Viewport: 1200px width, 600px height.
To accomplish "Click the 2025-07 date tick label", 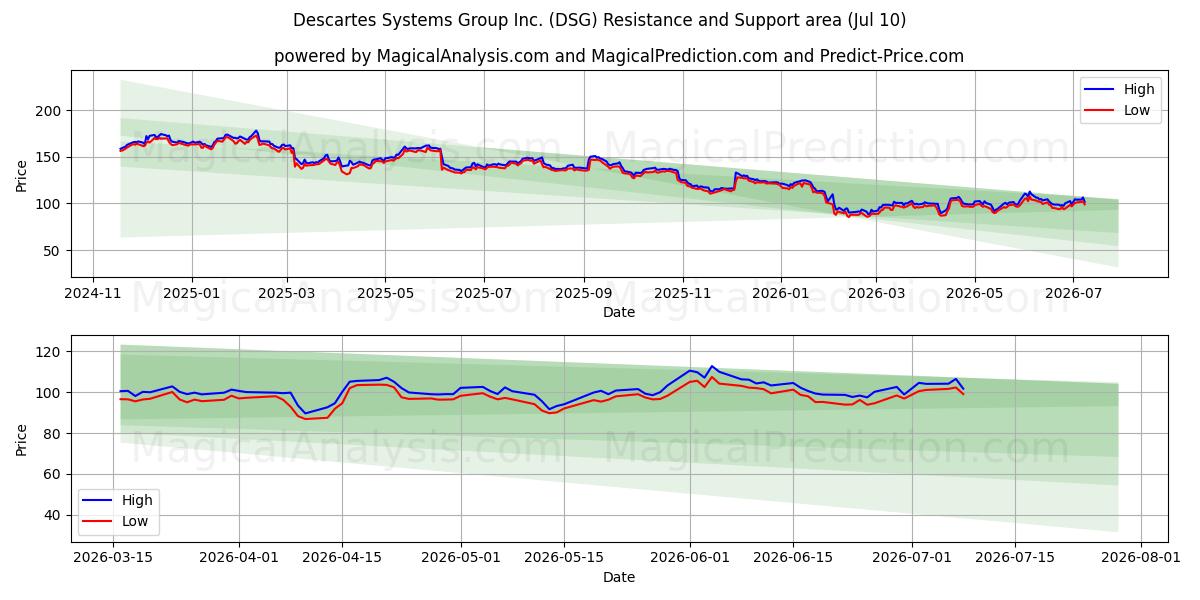I will tap(484, 295).
